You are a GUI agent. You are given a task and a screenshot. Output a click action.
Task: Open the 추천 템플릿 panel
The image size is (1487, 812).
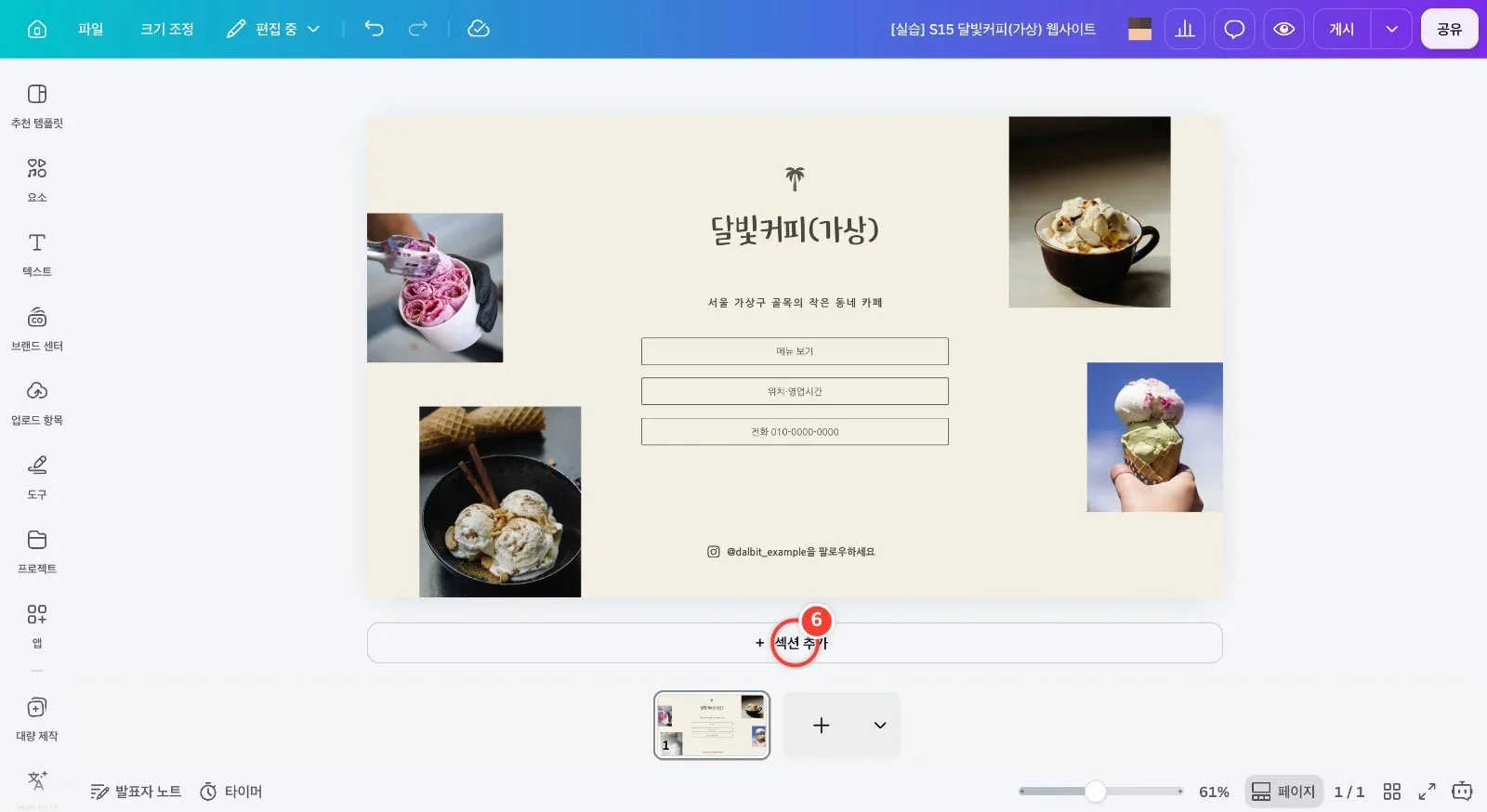37,106
